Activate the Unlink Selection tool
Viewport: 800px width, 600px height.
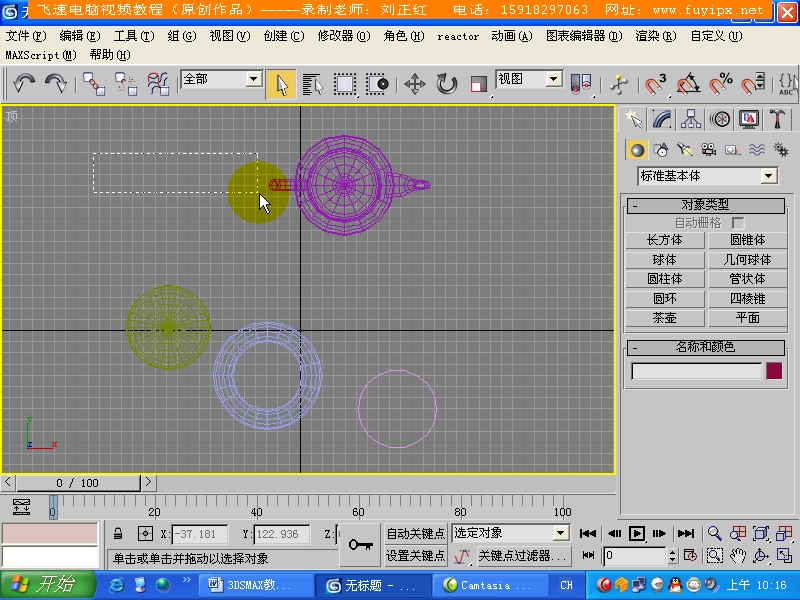(126, 84)
